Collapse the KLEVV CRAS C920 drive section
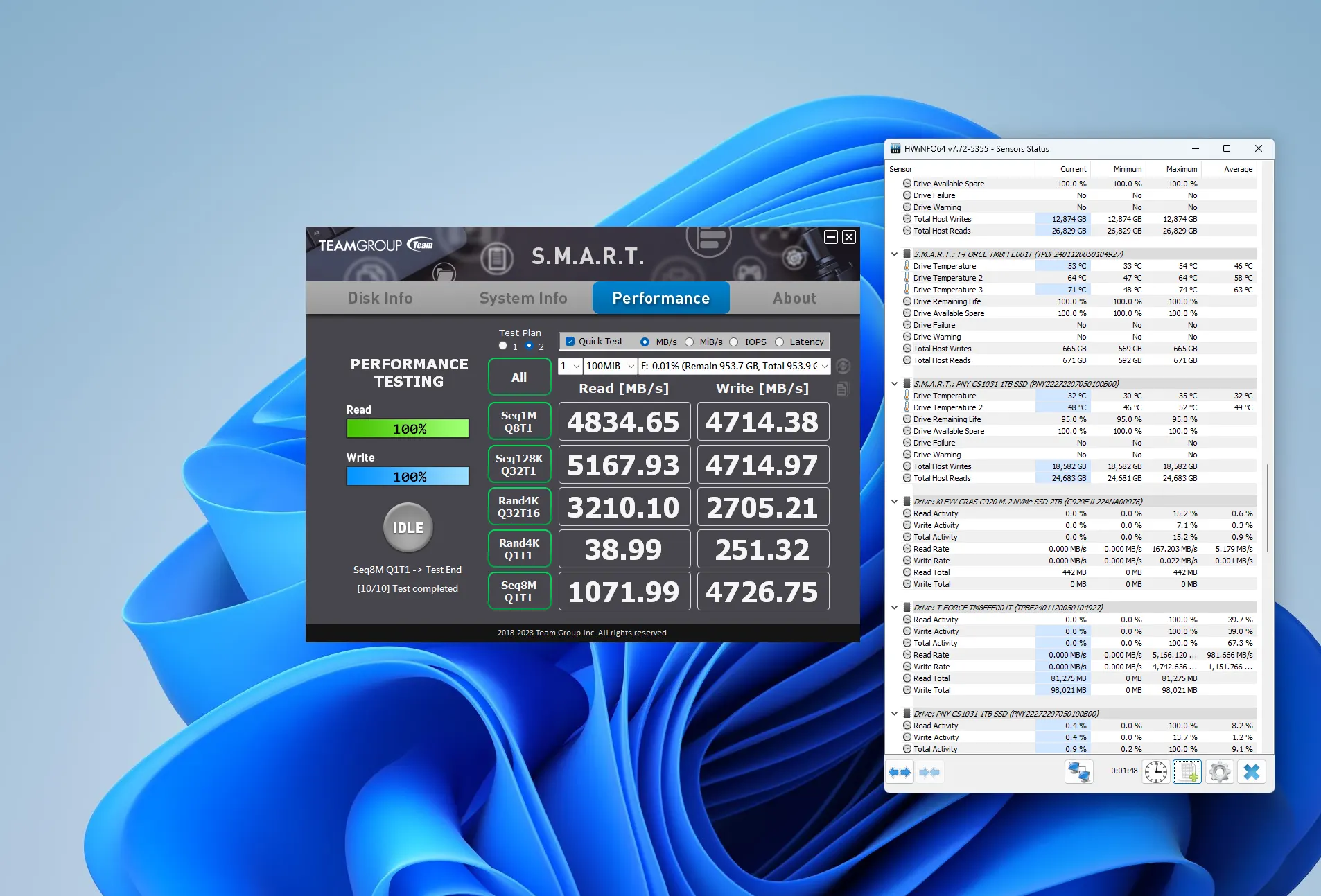The image size is (1321, 896). pyautogui.click(x=895, y=502)
